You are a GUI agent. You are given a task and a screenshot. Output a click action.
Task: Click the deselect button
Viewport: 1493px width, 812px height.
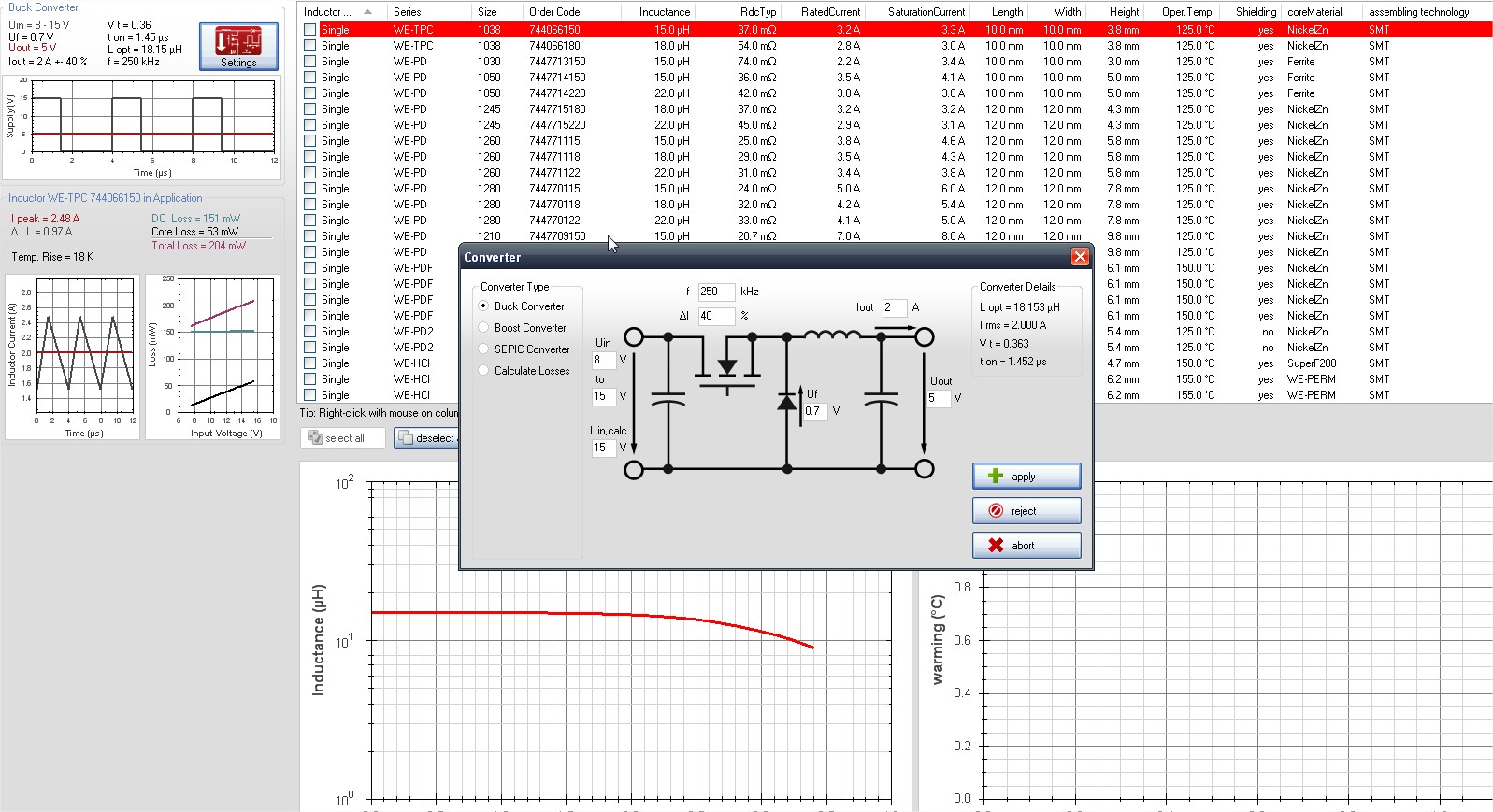pyautogui.click(x=426, y=438)
